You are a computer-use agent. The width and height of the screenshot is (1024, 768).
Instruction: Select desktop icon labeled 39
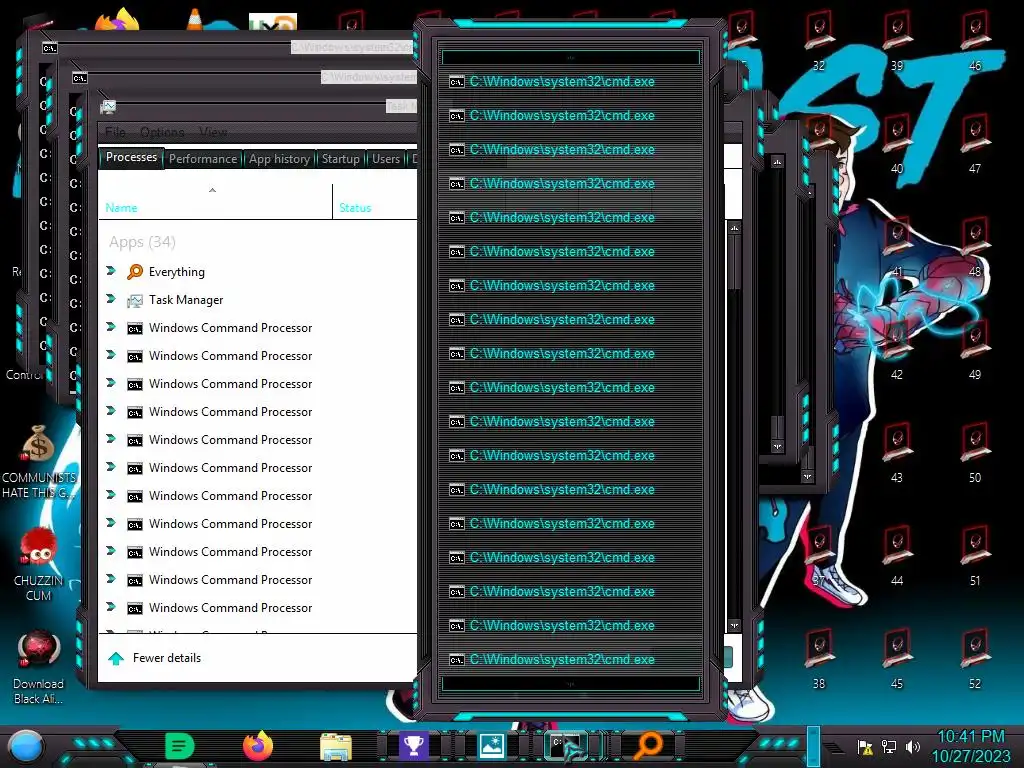tap(897, 39)
